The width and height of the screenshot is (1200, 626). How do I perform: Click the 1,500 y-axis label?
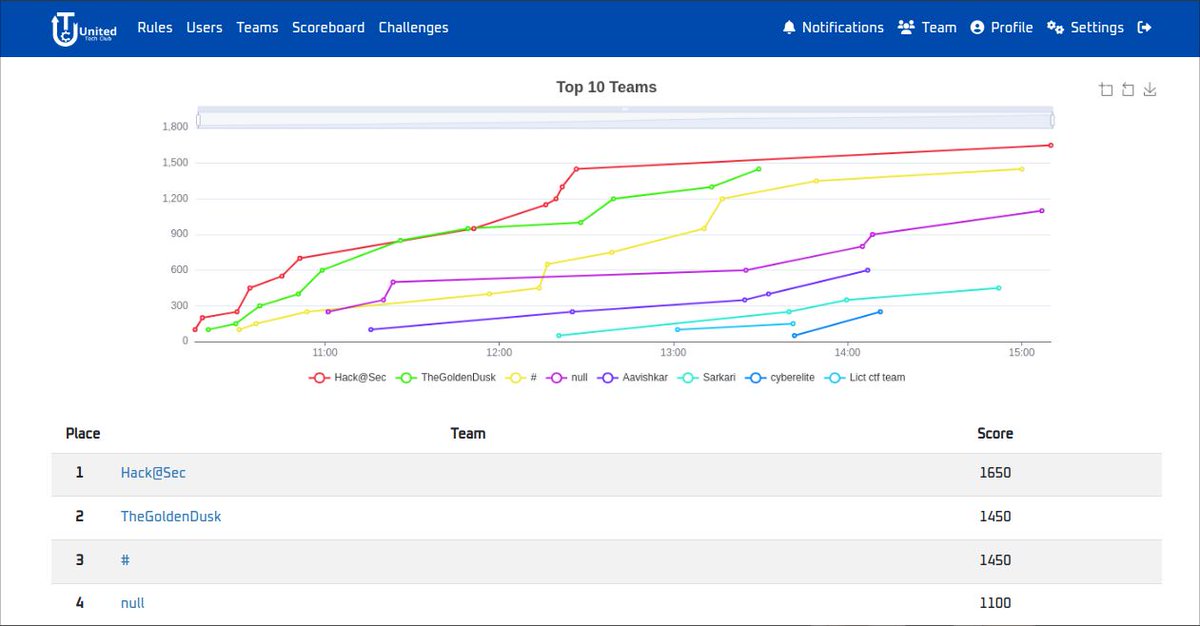174,163
